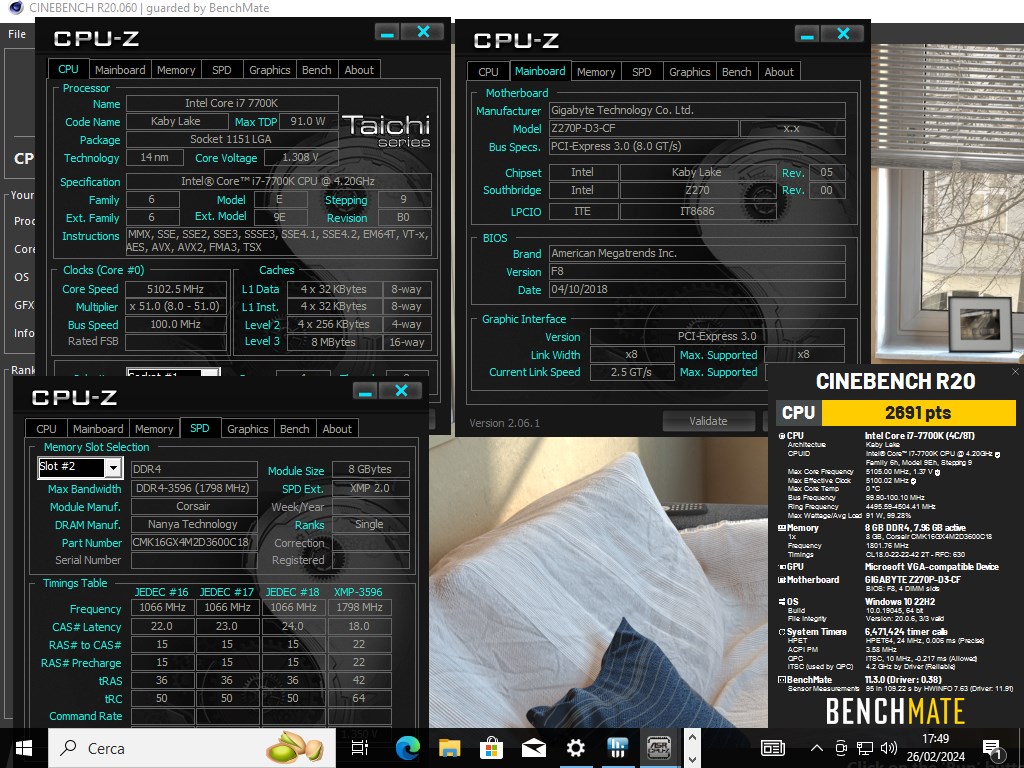Viewport: 1024px width, 768px height.
Task: Open the Slot #2 memory slot dropdown
Action: point(114,467)
